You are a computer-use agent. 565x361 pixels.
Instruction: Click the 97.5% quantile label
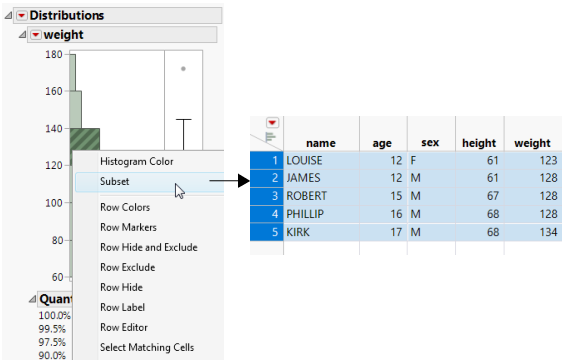[x=52, y=342]
